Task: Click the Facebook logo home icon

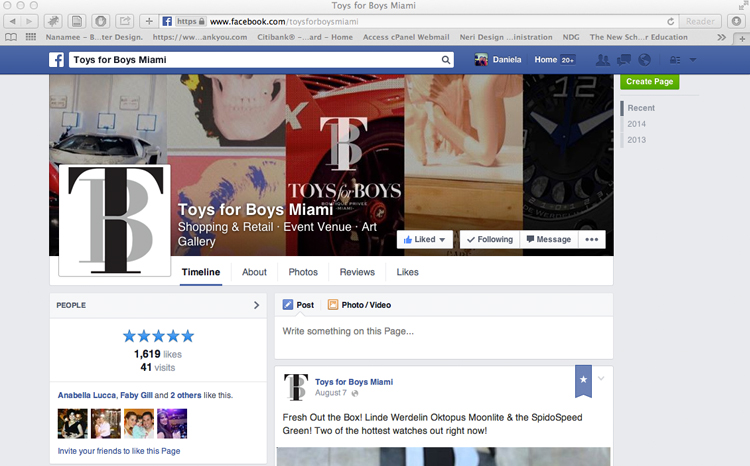Action: (x=56, y=60)
